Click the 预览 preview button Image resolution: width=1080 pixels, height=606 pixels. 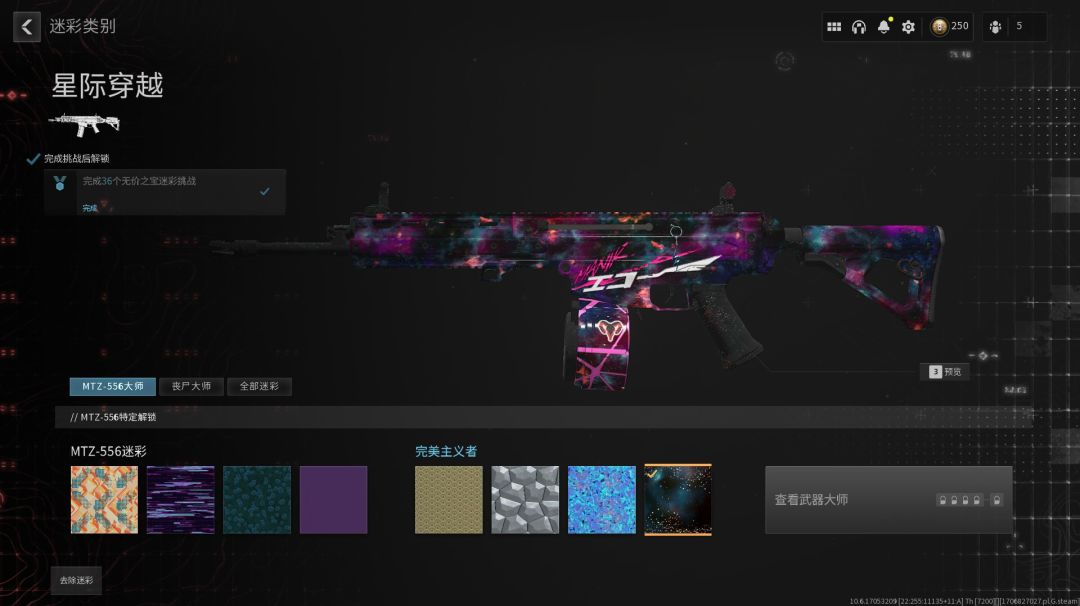coord(945,372)
